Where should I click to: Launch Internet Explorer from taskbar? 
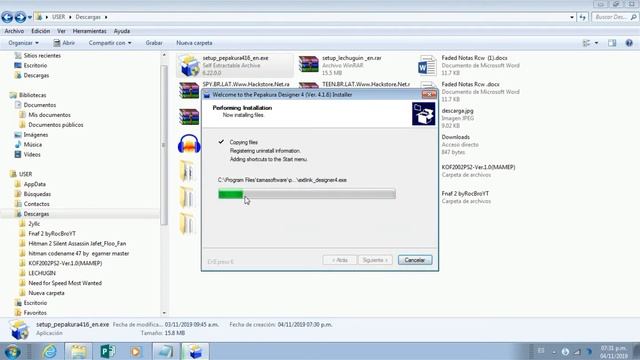tap(50, 351)
